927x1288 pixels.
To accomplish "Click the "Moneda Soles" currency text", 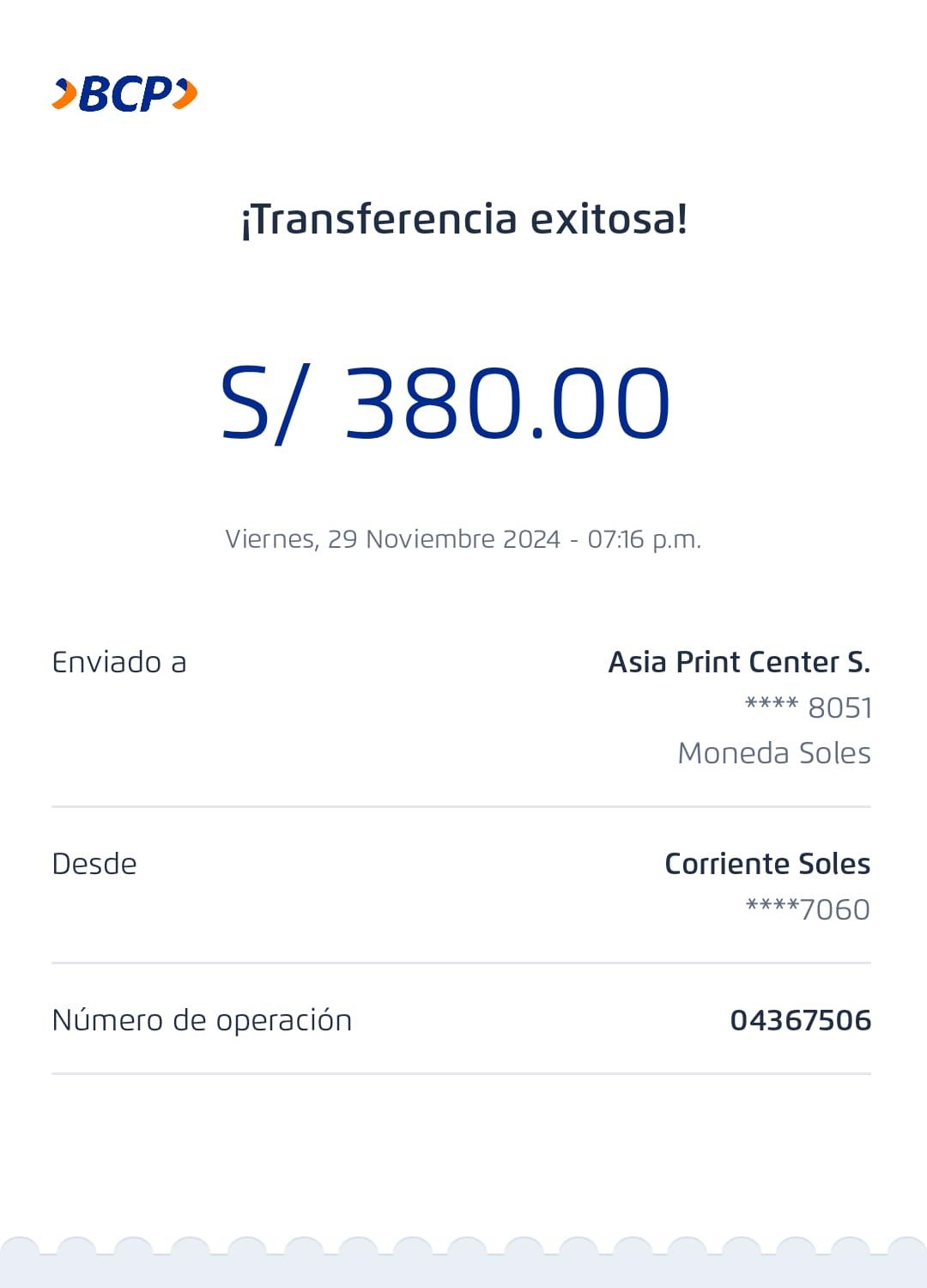I will (773, 753).
